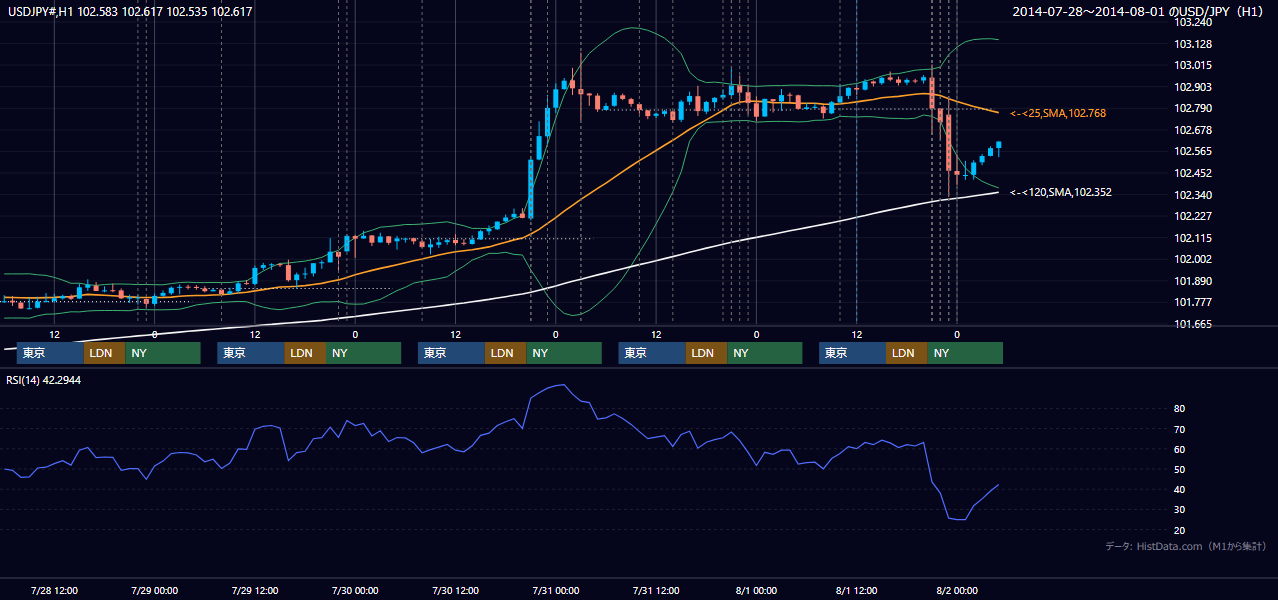Click the 102.452 price axis label
This screenshot has height=600, width=1278.
point(1195,173)
